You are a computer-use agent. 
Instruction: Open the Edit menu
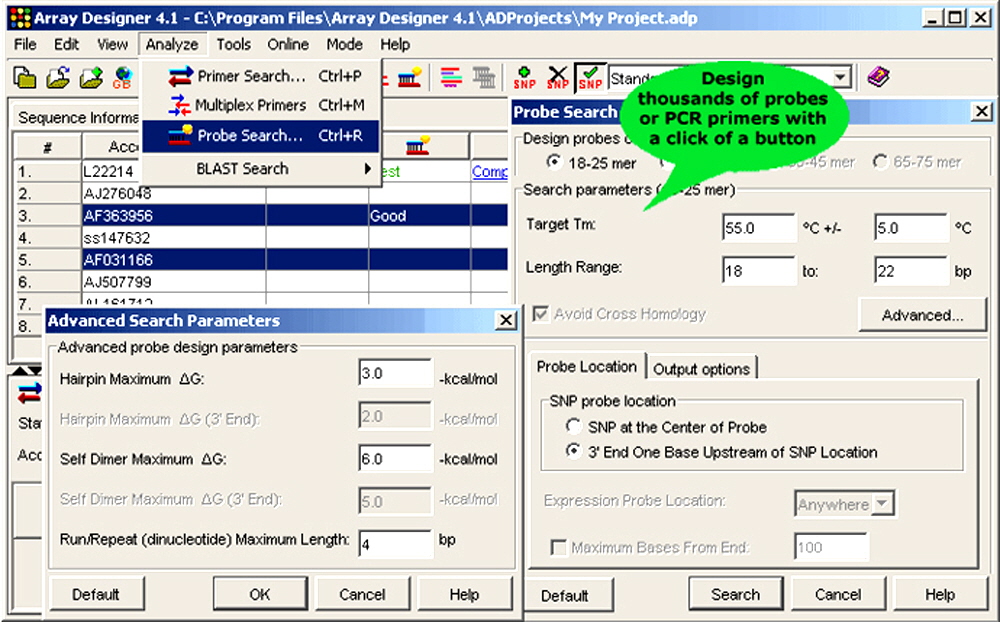pyautogui.click(x=66, y=44)
